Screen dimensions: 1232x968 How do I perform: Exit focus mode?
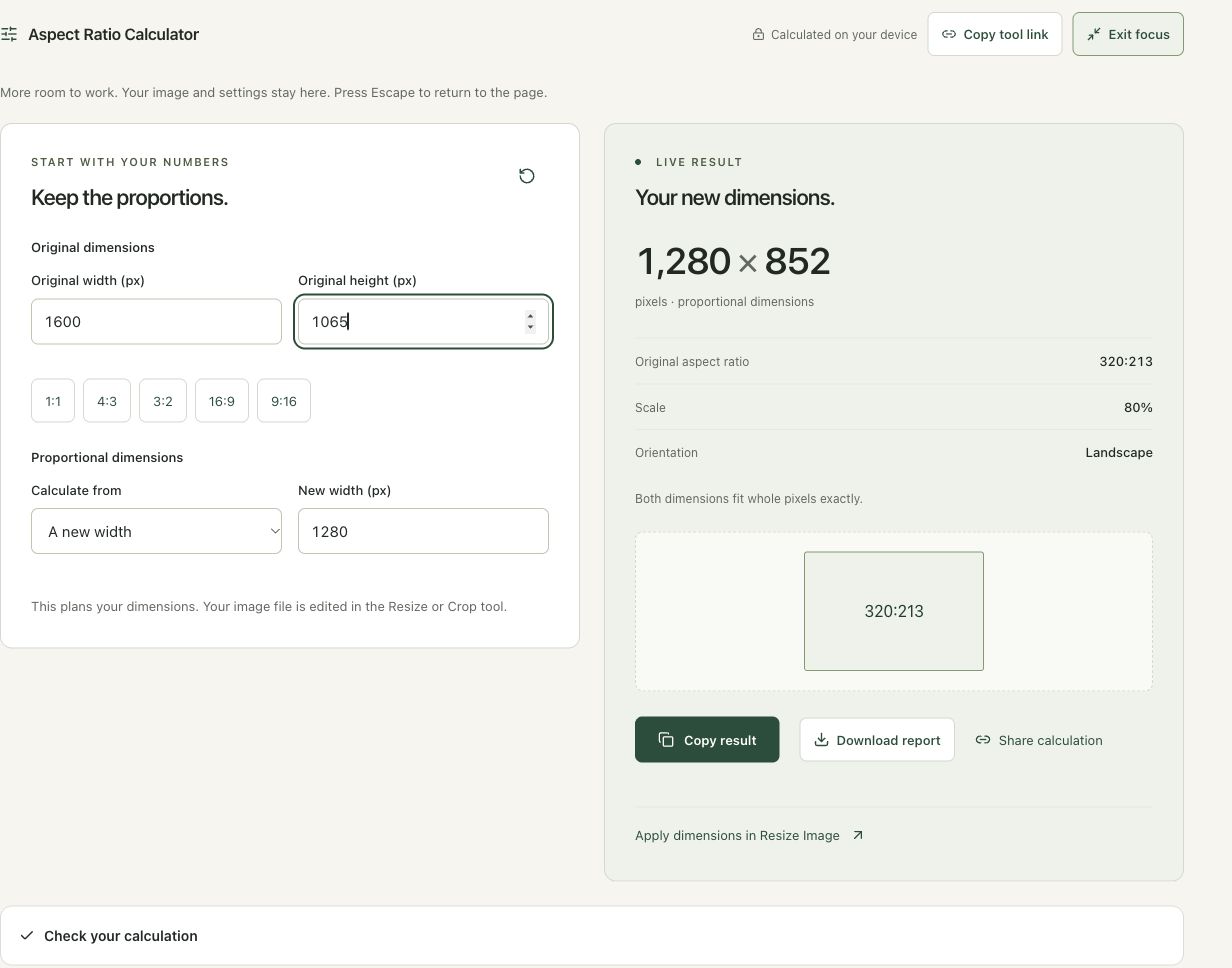1128,34
